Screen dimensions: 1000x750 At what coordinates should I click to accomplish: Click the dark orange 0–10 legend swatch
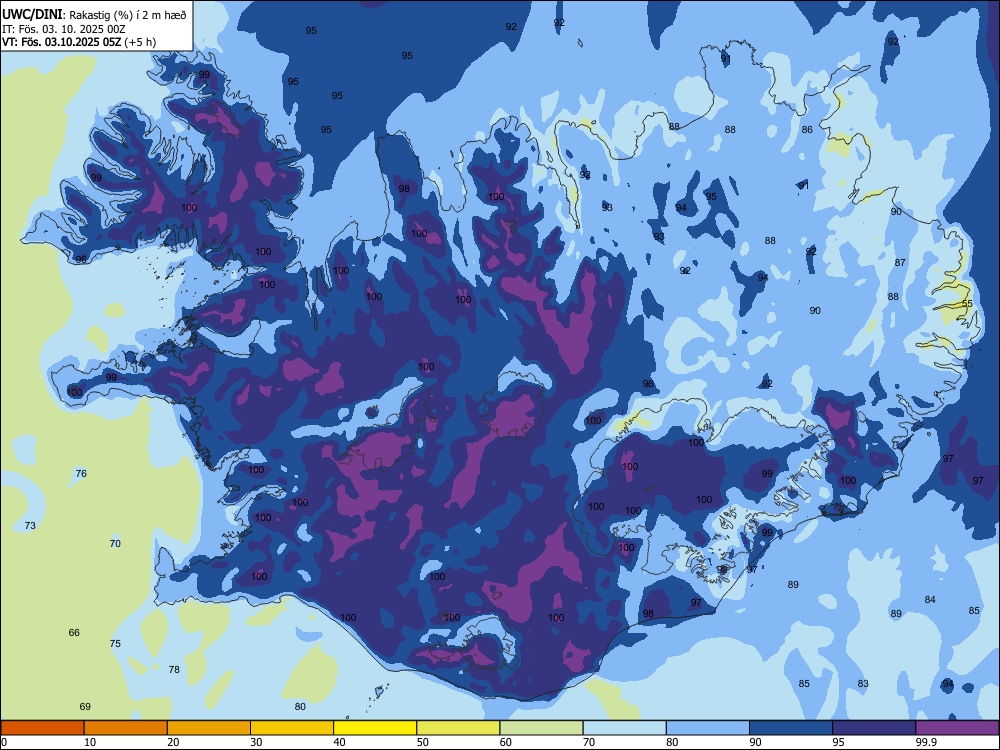tap(42, 728)
